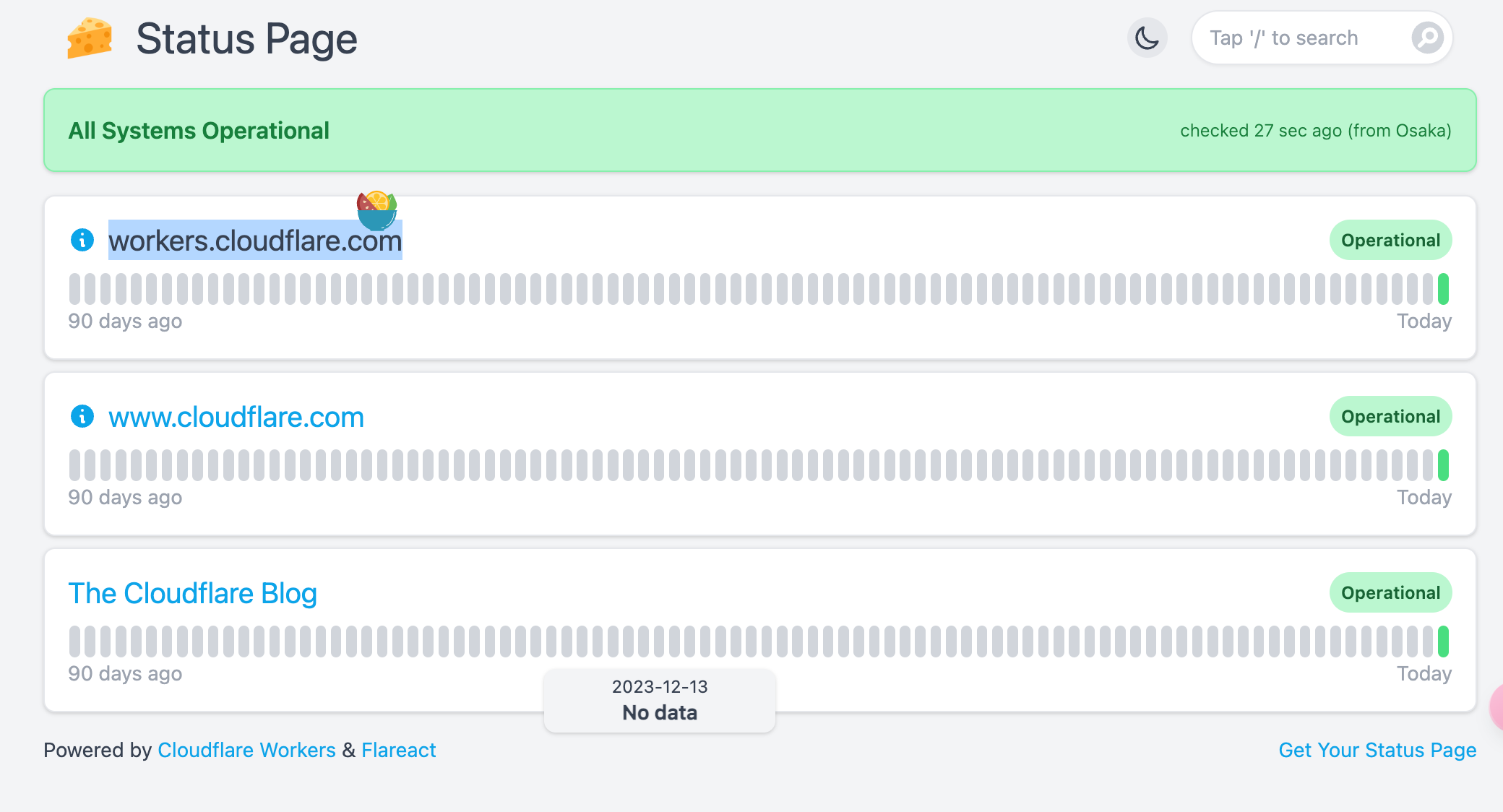This screenshot has height=812, width=1503.
Task: Click Operational badge for workers.cloudflare.com
Action: click(x=1391, y=240)
